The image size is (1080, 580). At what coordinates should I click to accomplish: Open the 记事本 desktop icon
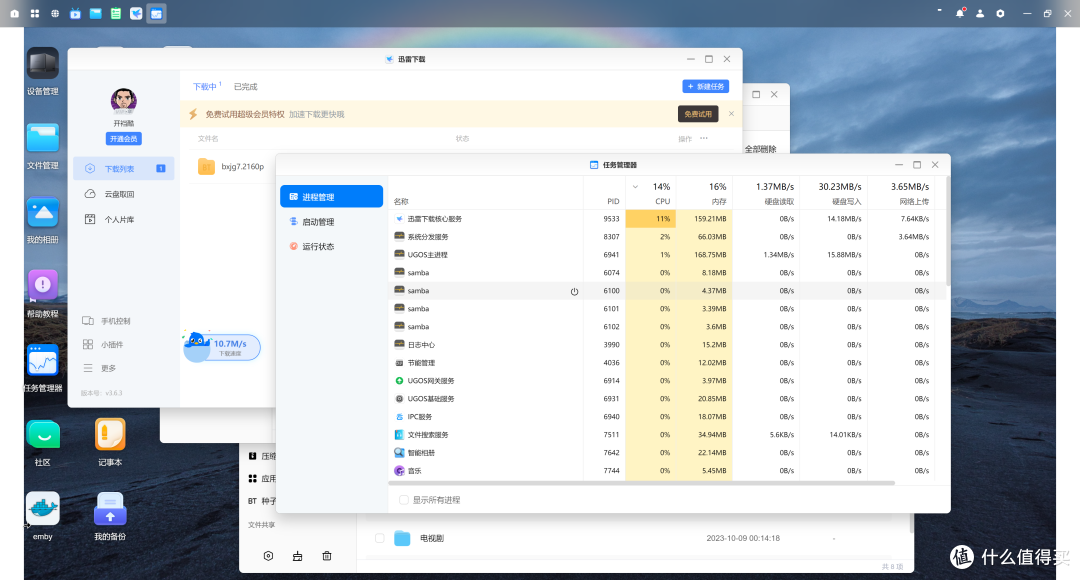point(110,435)
